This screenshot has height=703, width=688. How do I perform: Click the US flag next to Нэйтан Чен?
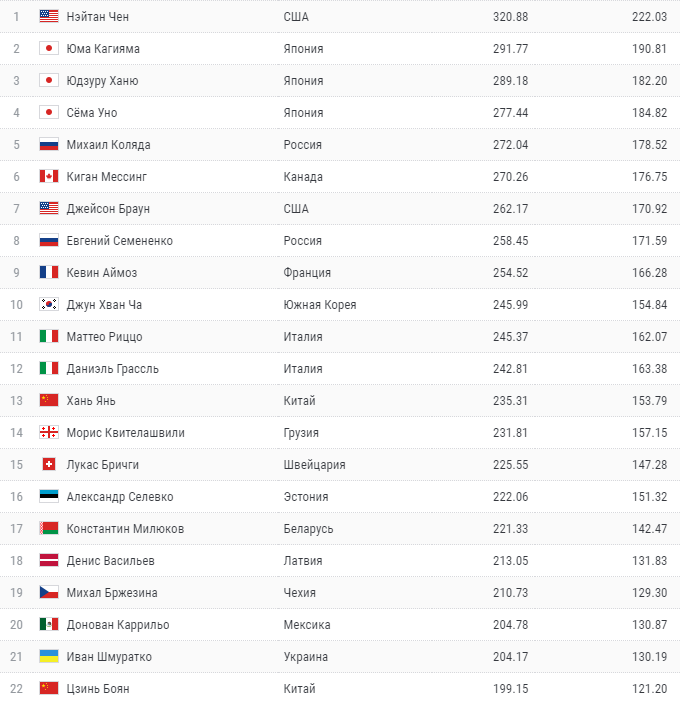[x=49, y=17]
